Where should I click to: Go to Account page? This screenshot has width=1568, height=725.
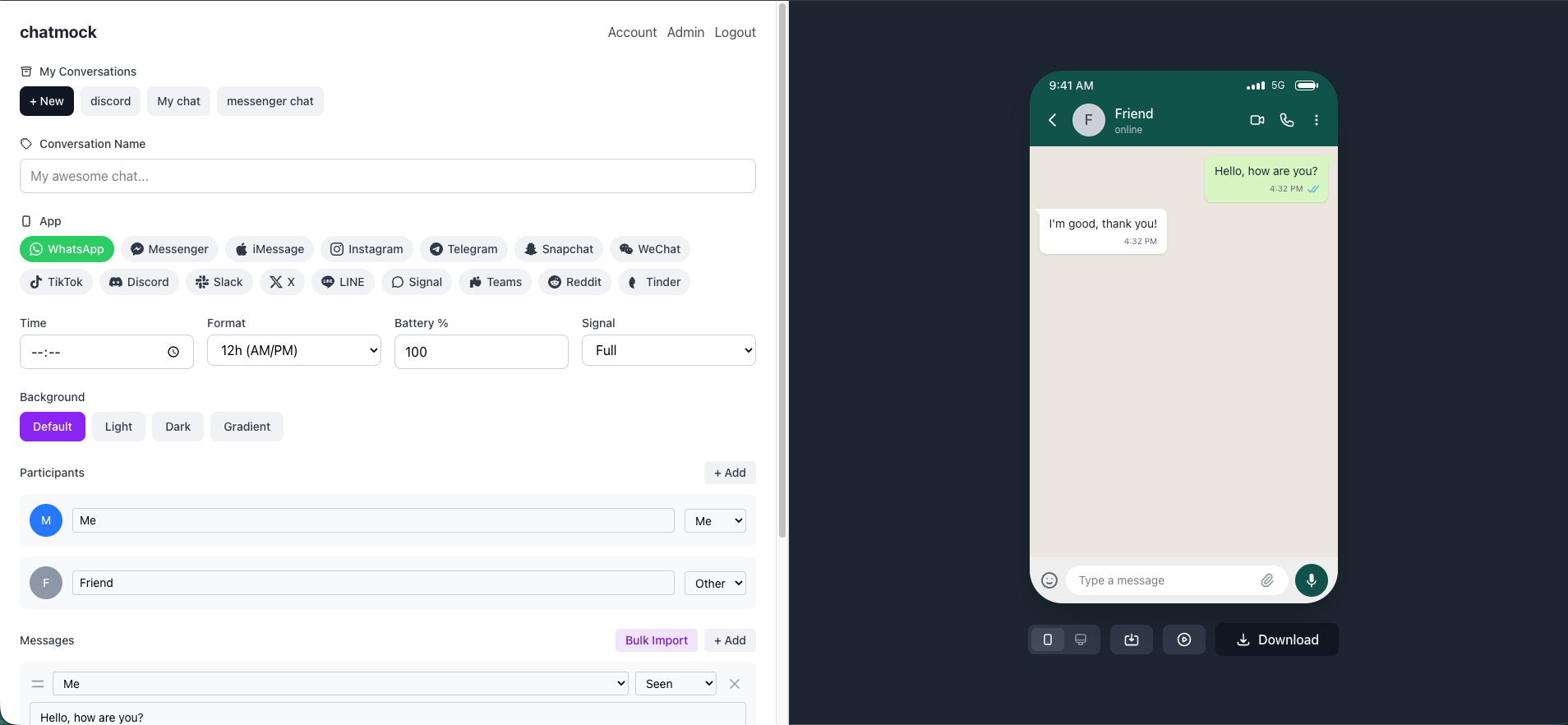632,32
